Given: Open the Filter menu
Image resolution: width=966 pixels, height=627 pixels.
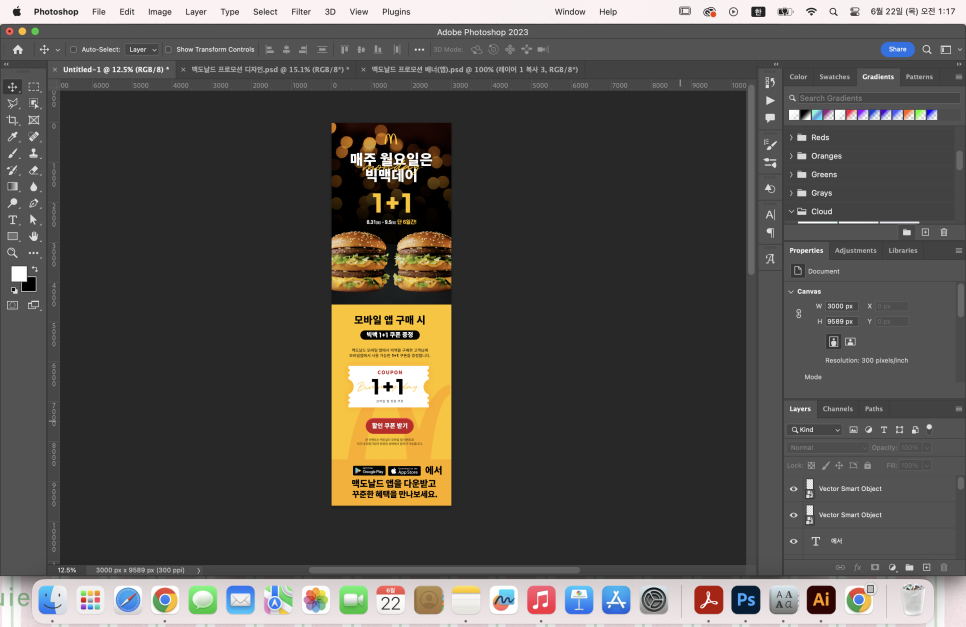Looking at the screenshot, I should pos(301,12).
